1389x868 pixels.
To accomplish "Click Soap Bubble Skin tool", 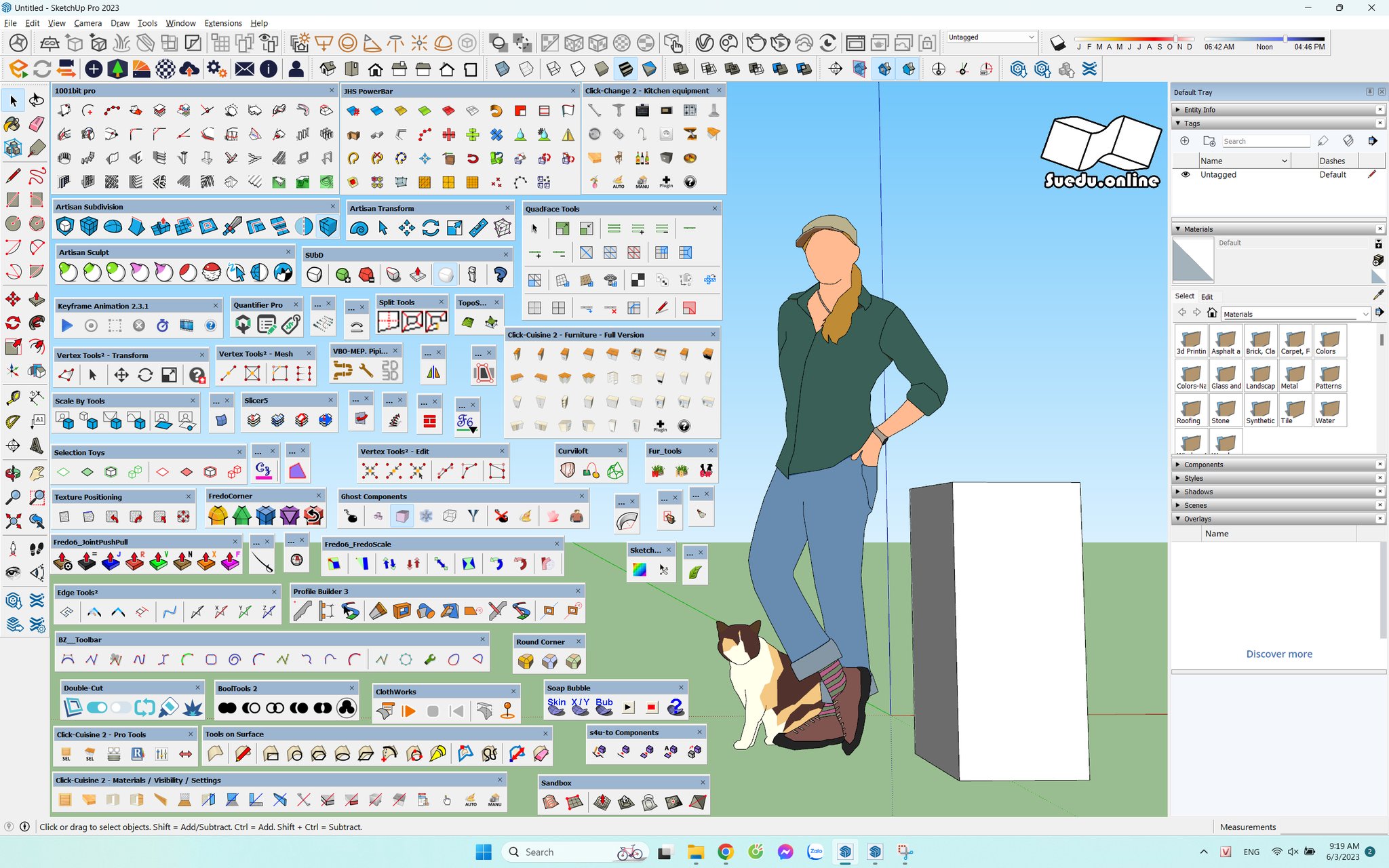I will coord(556,707).
